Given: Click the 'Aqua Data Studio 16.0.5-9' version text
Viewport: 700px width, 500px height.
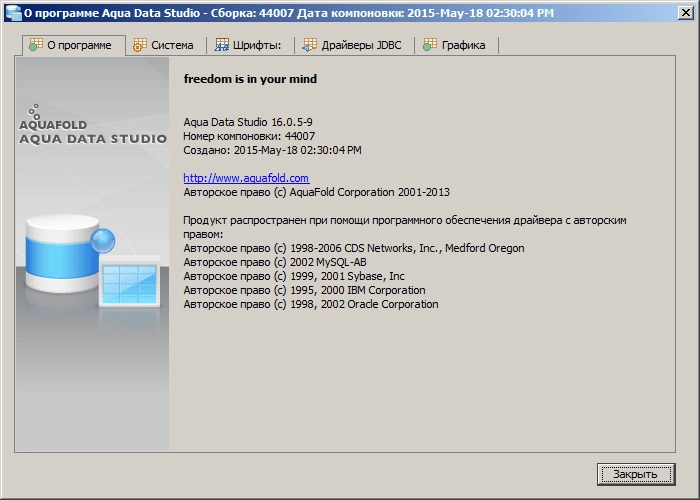Looking at the screenshot, I should click(248, 122).
